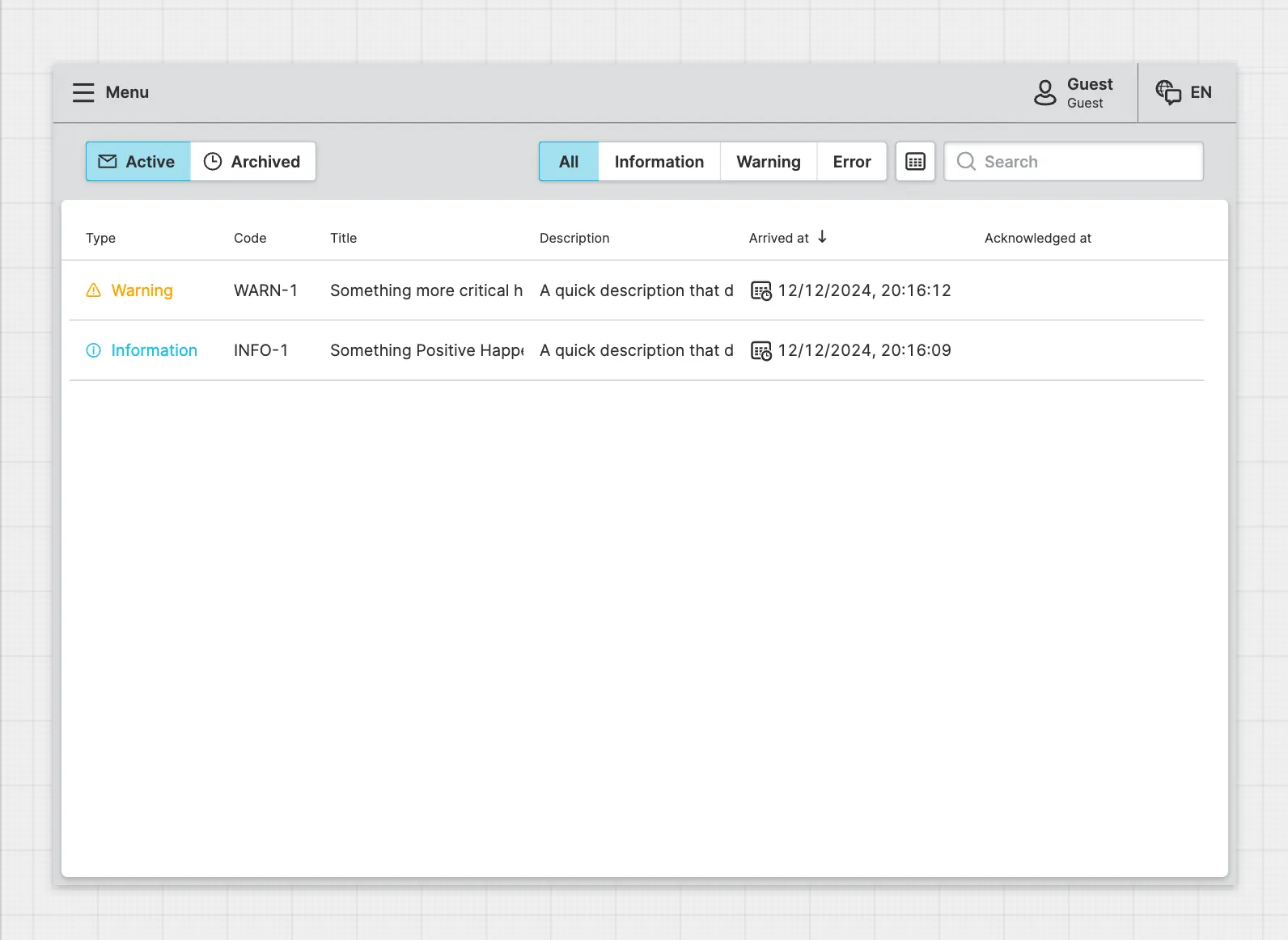The image size is (1288, 940).
Task: Click the warning triangle icon in first row
Action: click(x=94, y=290)
